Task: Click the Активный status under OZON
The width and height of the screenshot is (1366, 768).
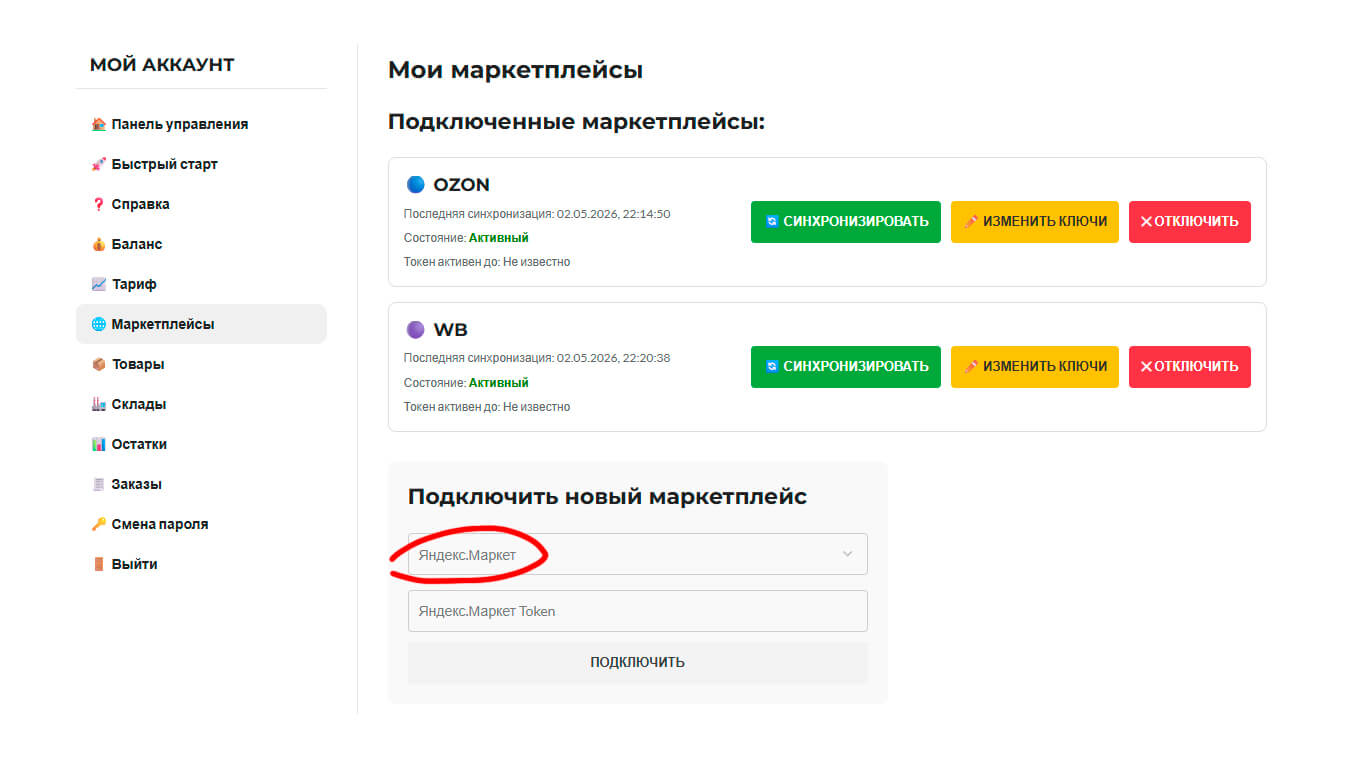Action: coord(499,238)
